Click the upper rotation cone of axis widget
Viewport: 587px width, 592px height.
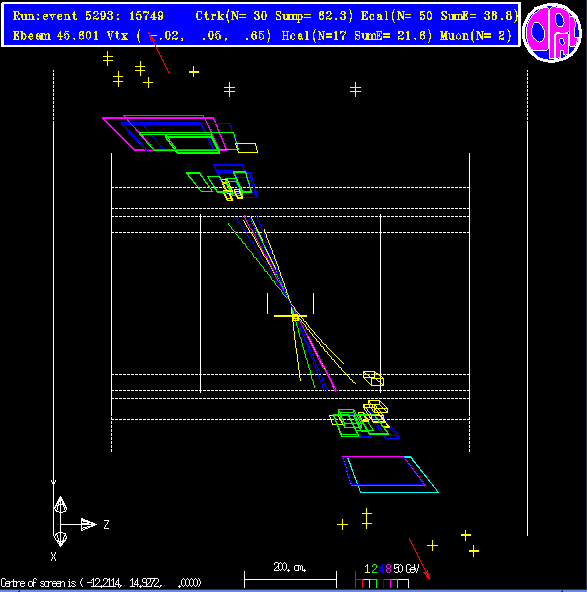point(60,505)
